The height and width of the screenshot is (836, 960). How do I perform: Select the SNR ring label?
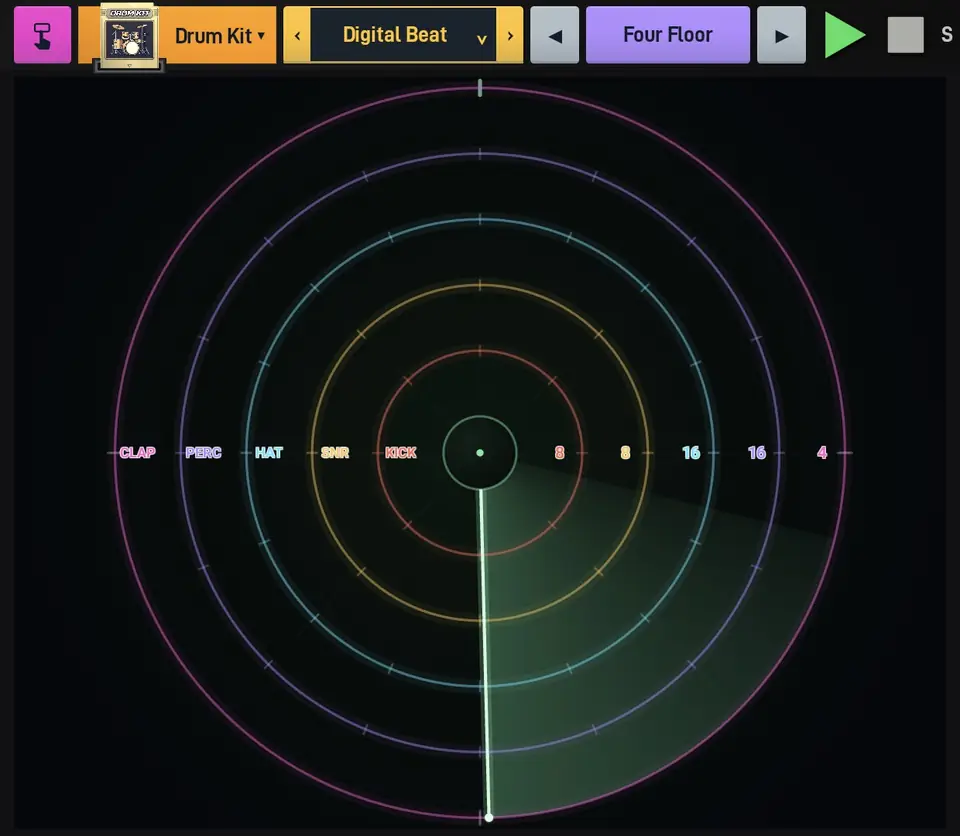click(x=335, y=453)
